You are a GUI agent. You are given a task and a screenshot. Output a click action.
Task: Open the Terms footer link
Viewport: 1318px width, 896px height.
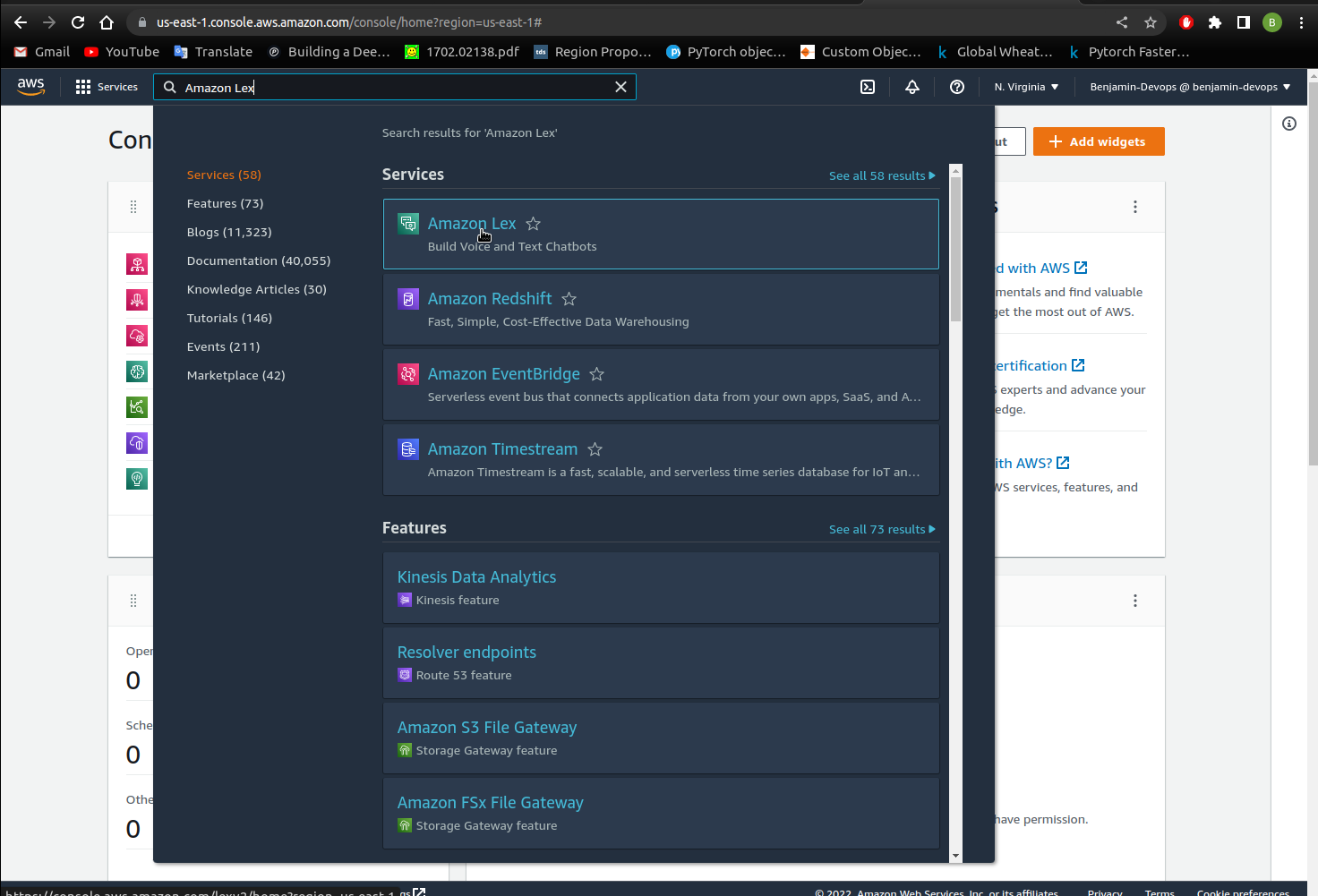click(1160, 892)
